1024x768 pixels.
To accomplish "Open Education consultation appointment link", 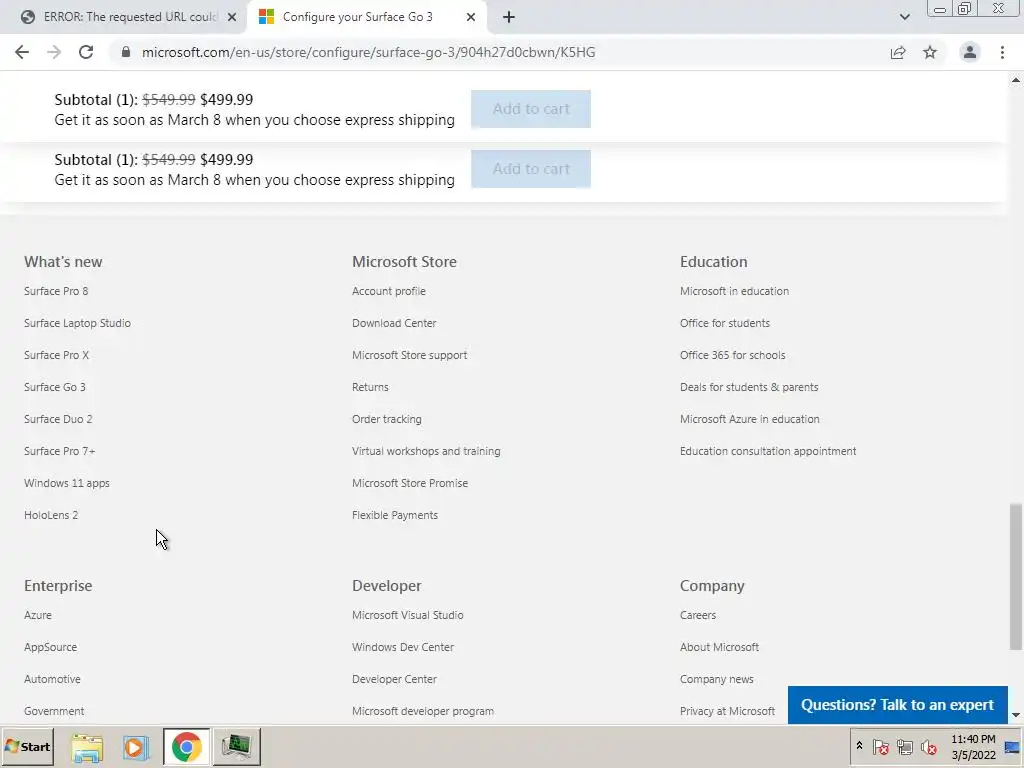I will point(768,451).
